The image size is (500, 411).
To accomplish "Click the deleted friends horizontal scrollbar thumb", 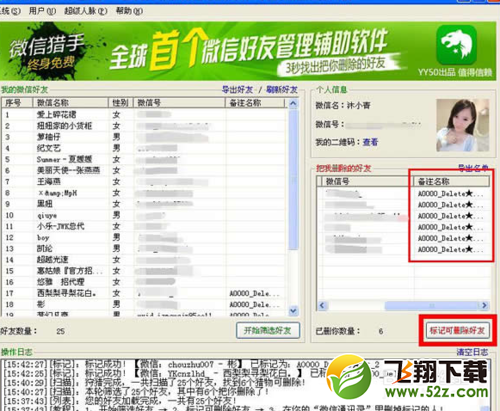I will [432, 305].
